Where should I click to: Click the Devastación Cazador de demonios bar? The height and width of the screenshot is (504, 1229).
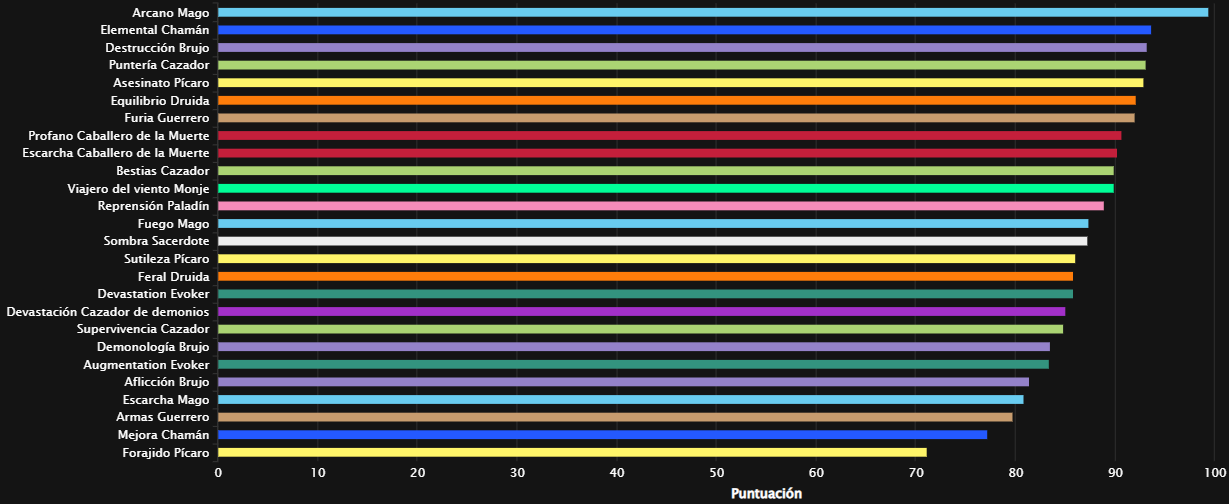[x=641, y=311]
